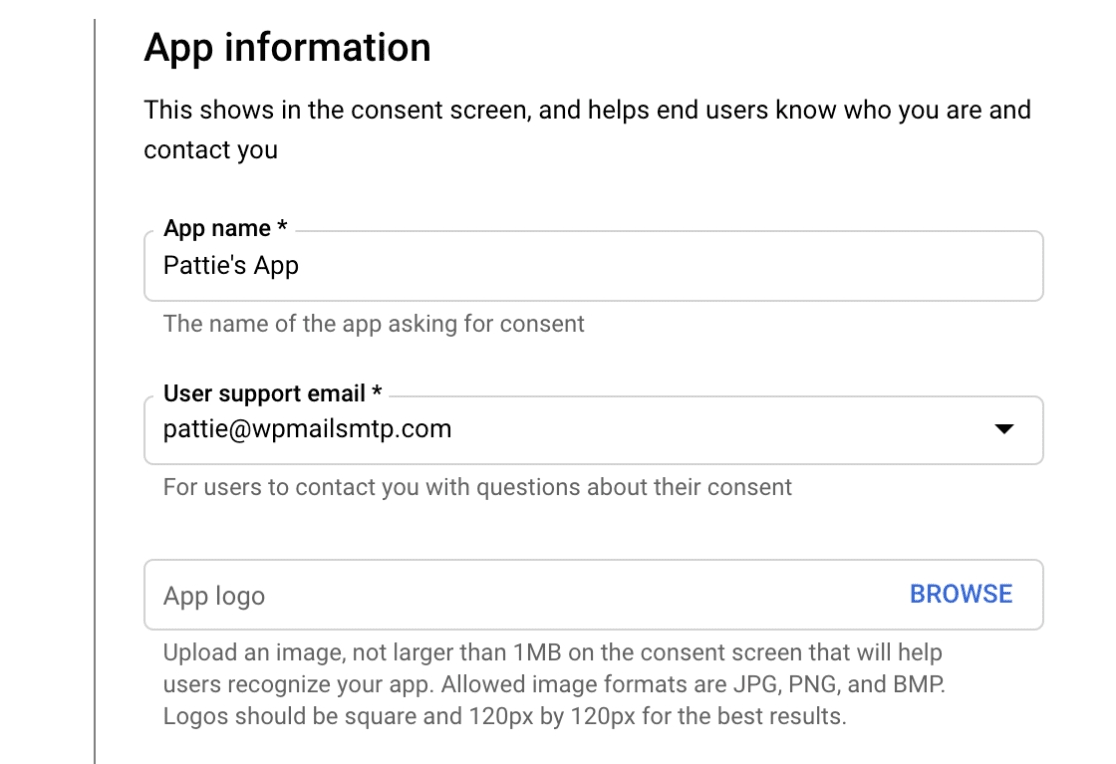Viewport: 1116px width, 764px height.
Task: Click the required asterisk next to App name
Action: pos(283,229)
